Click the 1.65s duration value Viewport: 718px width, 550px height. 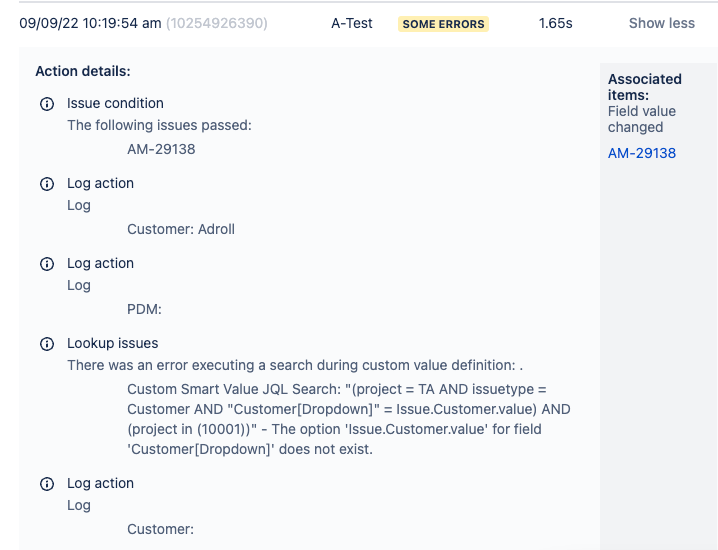555,23
